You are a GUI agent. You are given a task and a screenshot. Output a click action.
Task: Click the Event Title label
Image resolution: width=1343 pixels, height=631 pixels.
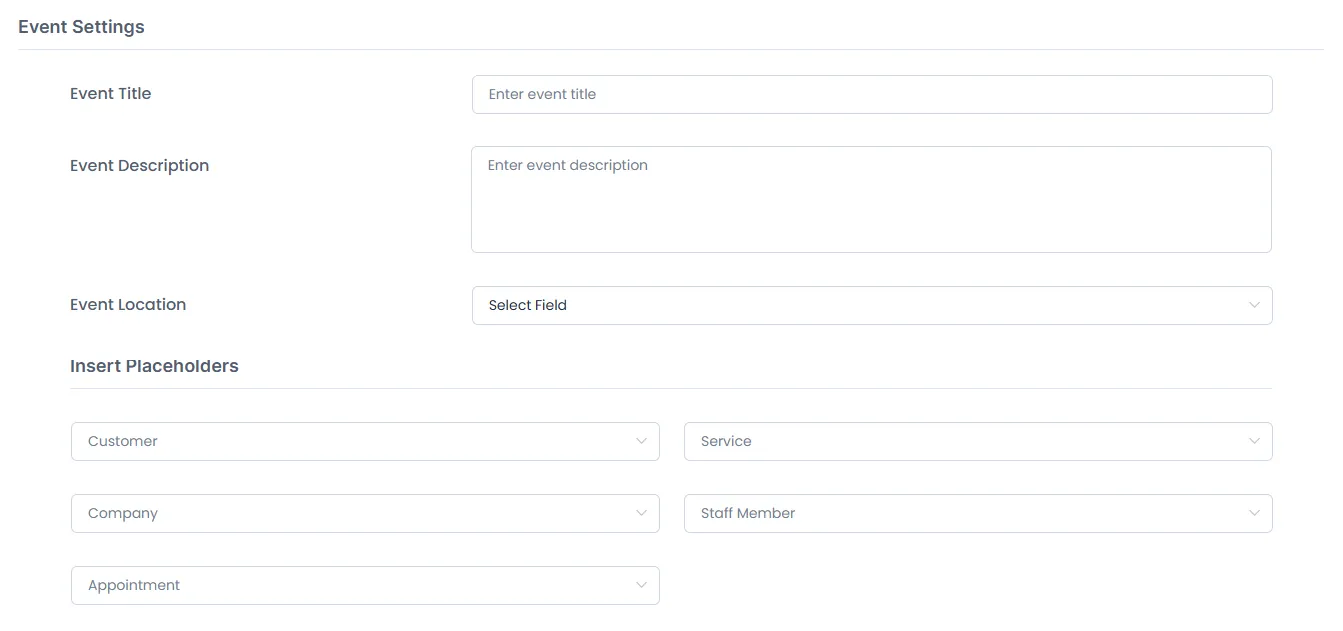click(x=111, y=93)
